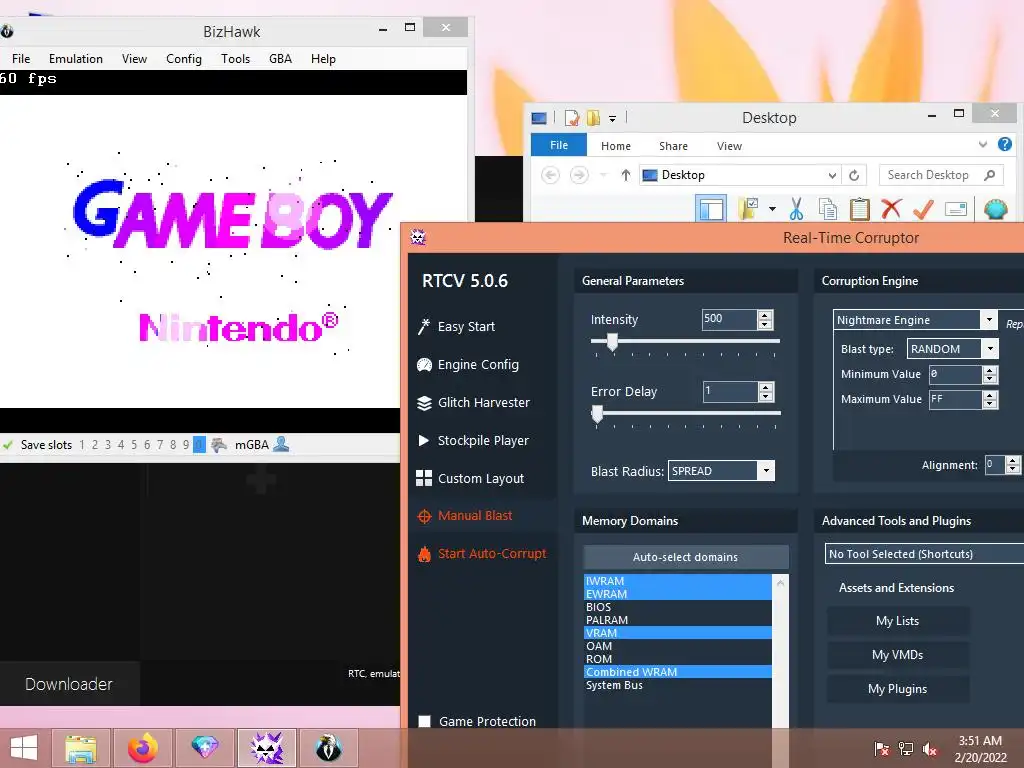Click the folder options icon in Explorer toolbar
This screenshot has width=1024, height=768.
coord(748,209)
